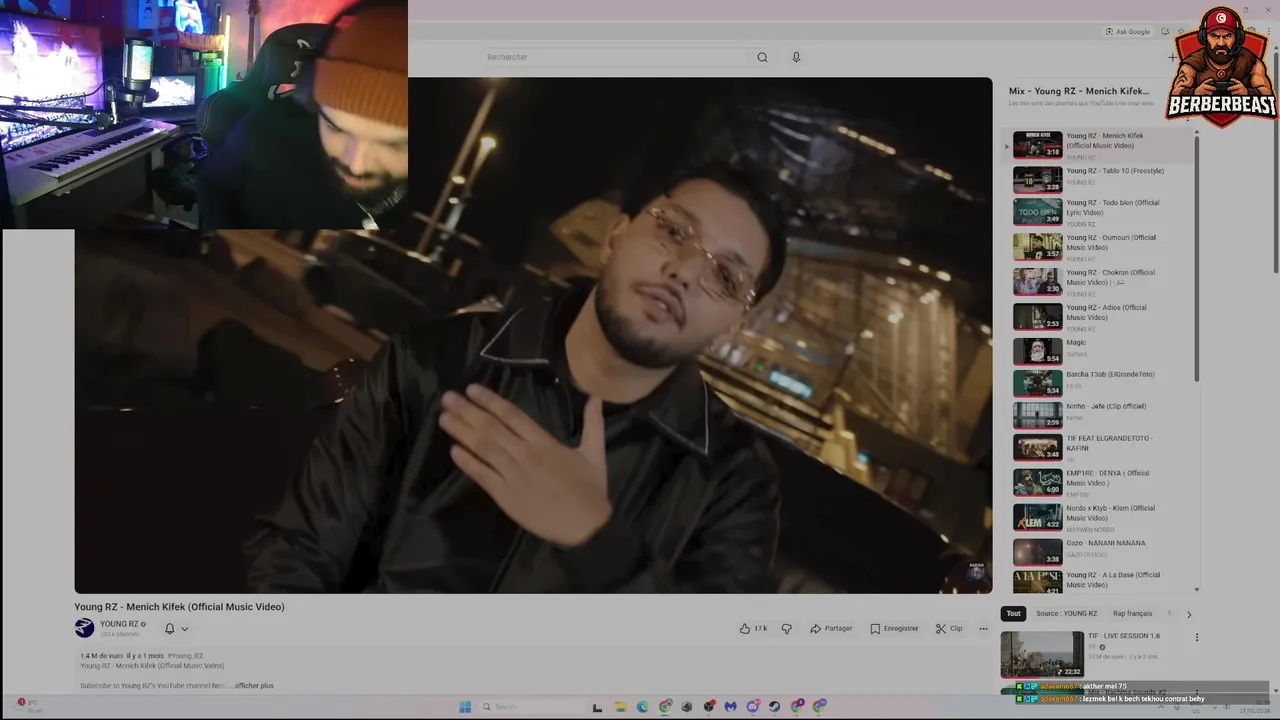This screenshot has width=1280, height=720.
Task: Click the channel watermark in video corner
Action: [977, 571]
